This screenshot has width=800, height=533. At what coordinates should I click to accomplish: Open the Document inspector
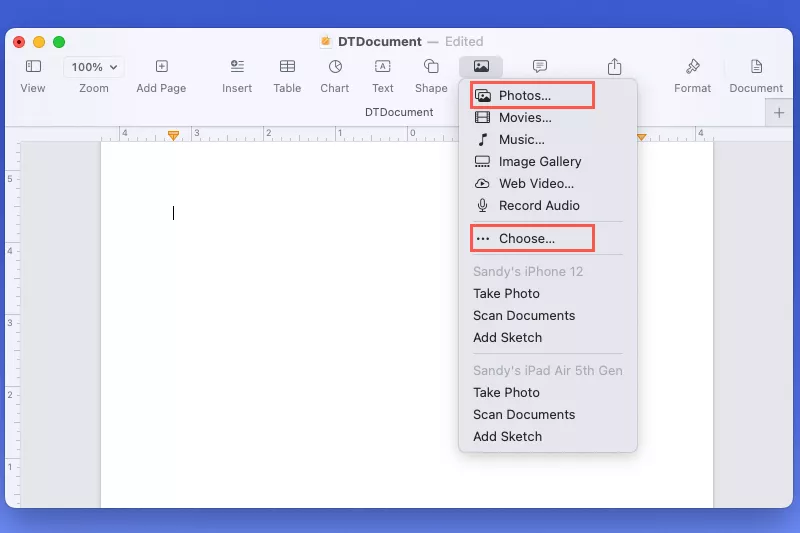click(x=756, y=76)
